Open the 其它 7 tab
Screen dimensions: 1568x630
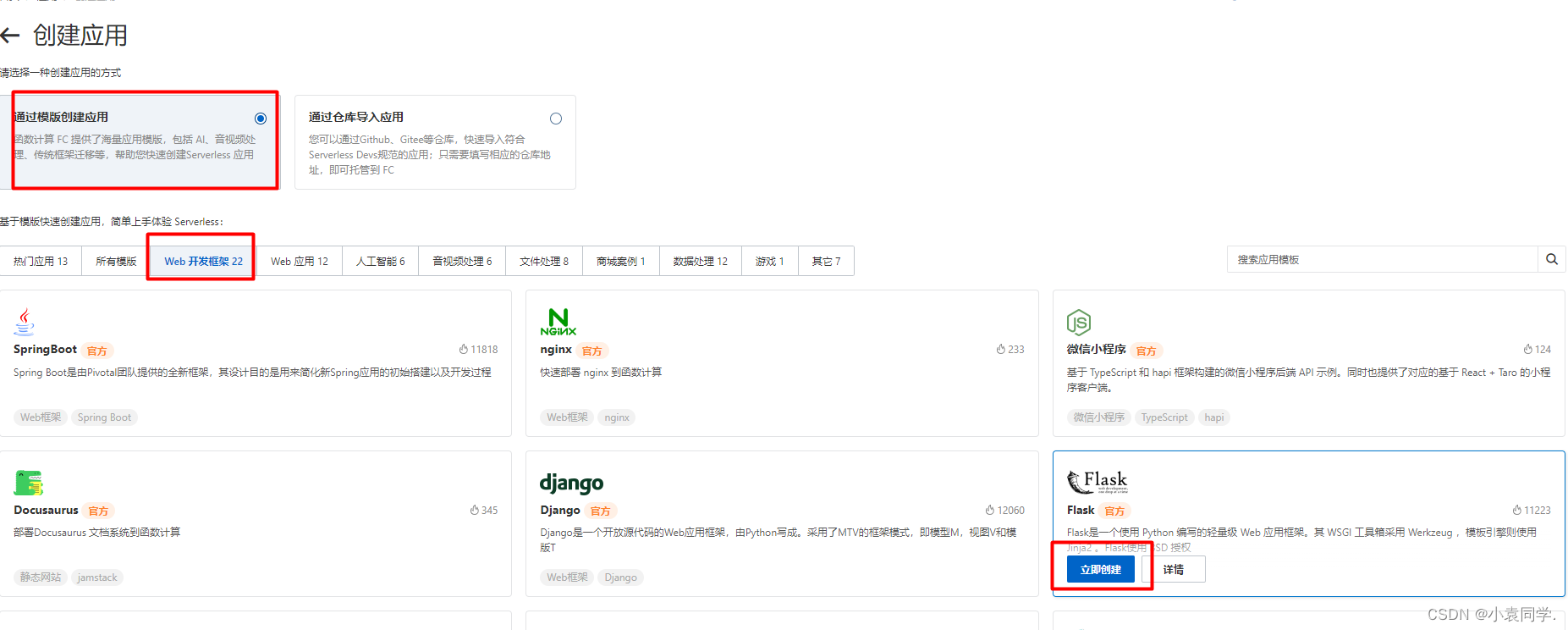pos(827,261)
